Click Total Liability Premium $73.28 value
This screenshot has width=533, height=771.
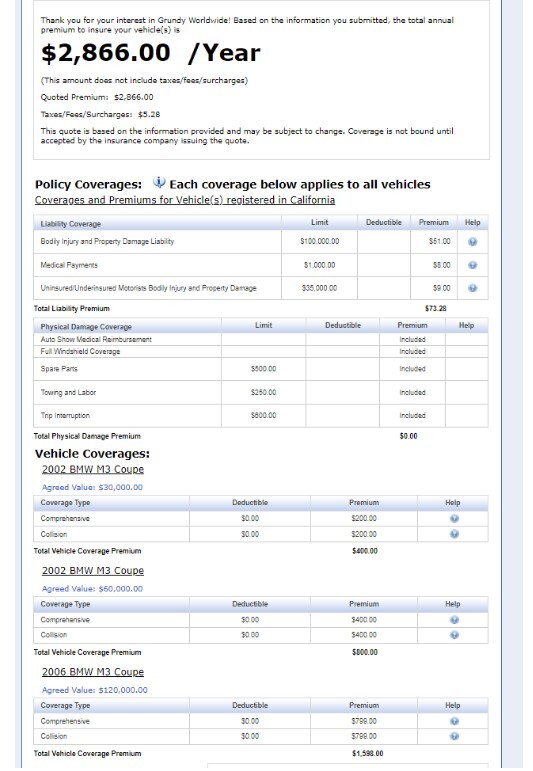436,309
